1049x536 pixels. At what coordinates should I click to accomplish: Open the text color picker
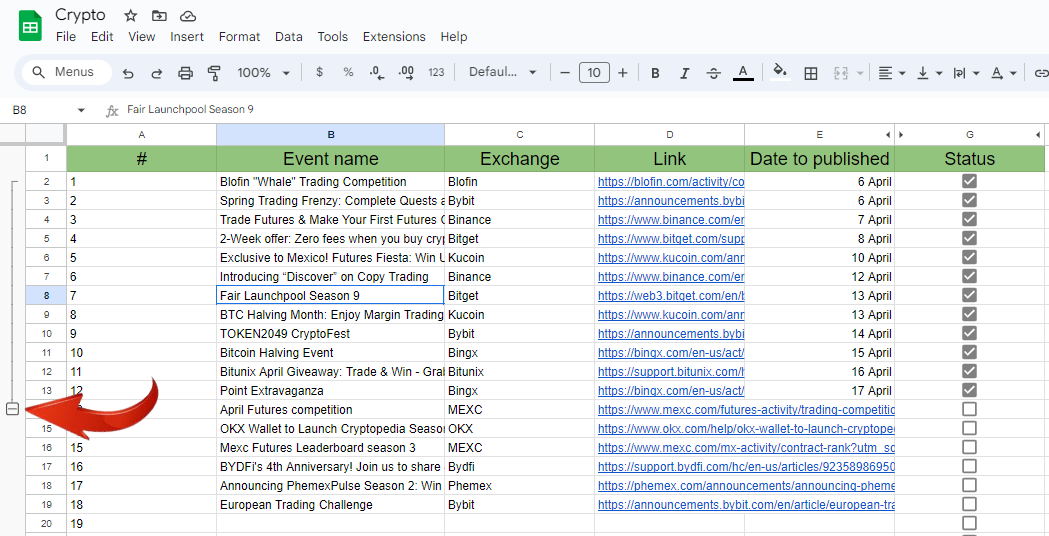point(743,72)
